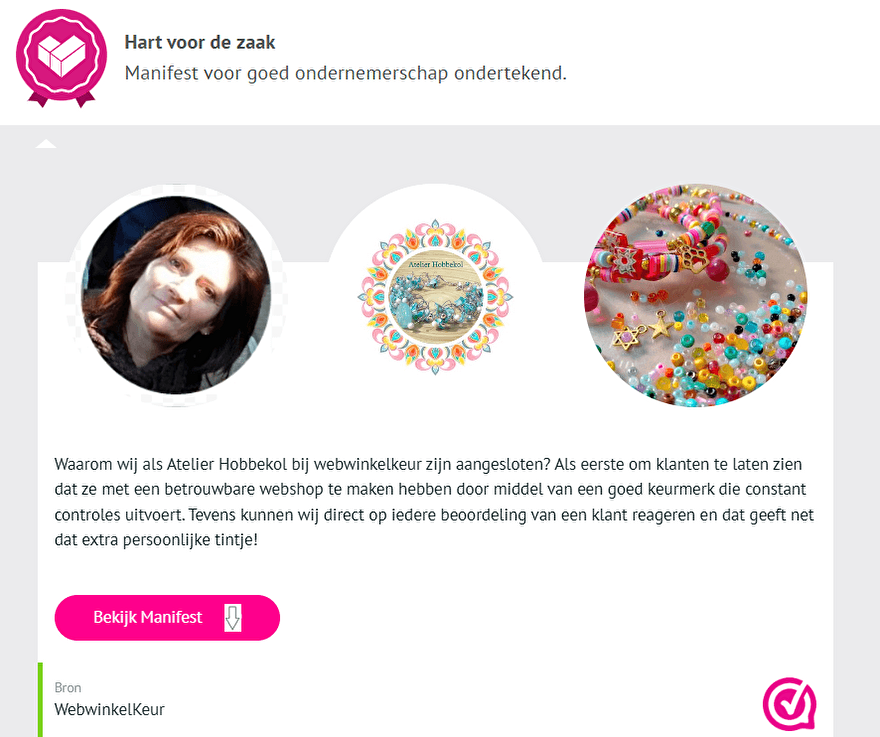
Task: Click "Manifest voor goed ondernemerschap ondertekend." text
Action: click(x=346, y=73)
